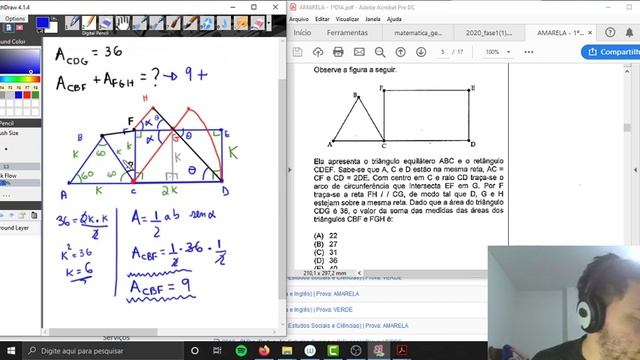
Task: Open the Ajuda menu in Acrobat
Action: click(394, 19)
